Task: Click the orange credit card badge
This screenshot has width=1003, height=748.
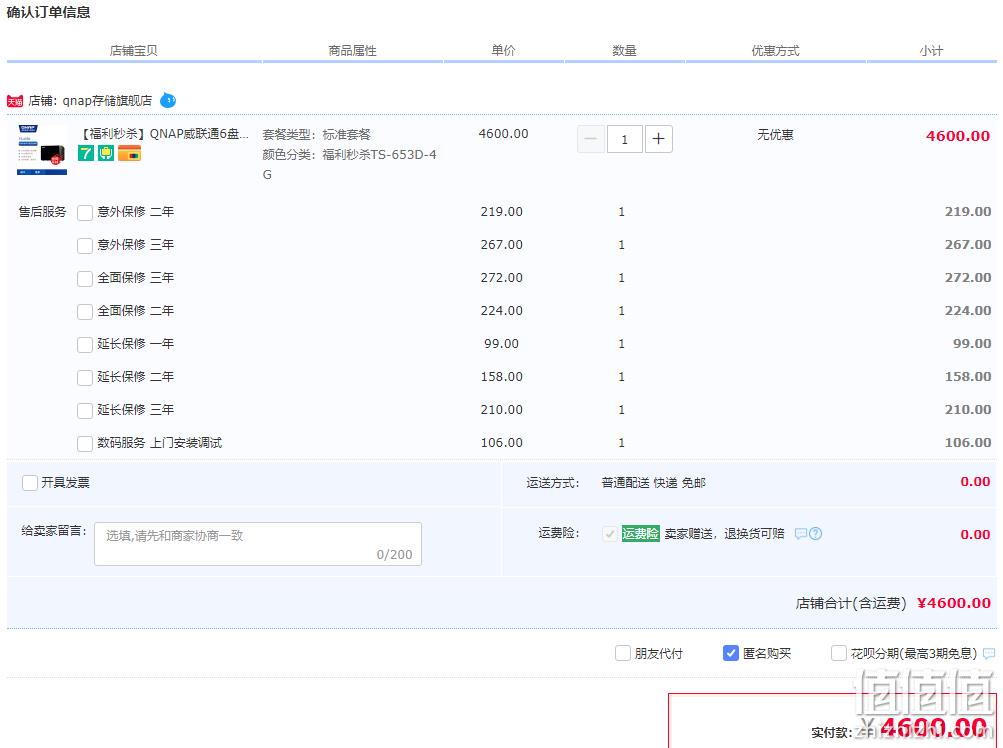Action: click(x=129, y=153)
